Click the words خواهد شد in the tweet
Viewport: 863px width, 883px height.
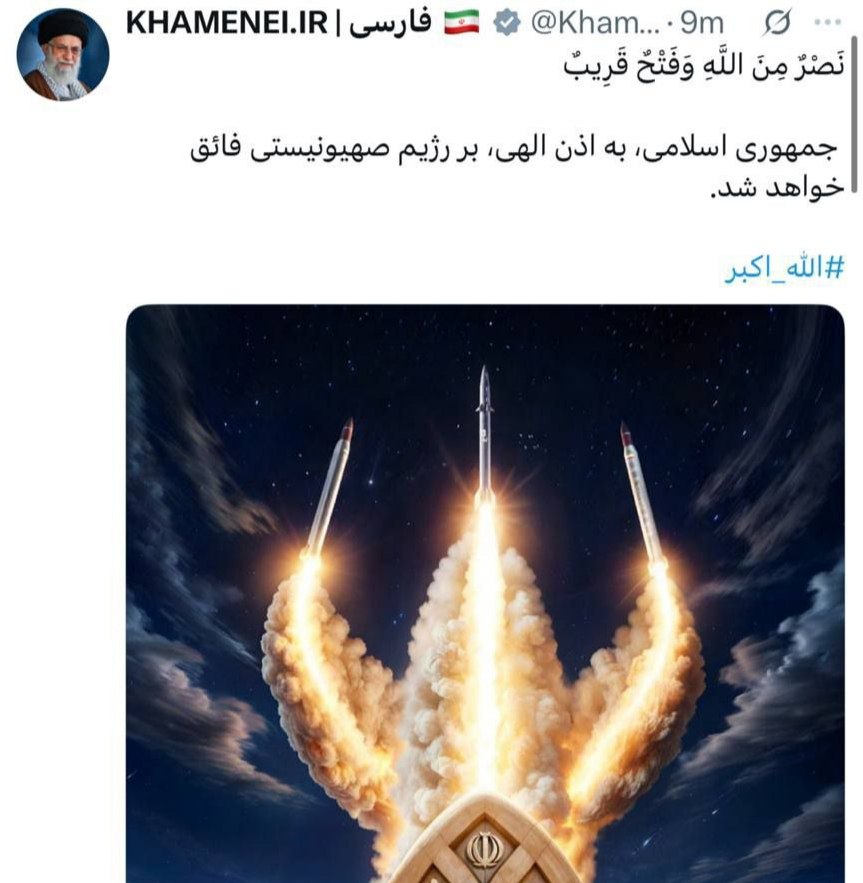pos(777,188)
